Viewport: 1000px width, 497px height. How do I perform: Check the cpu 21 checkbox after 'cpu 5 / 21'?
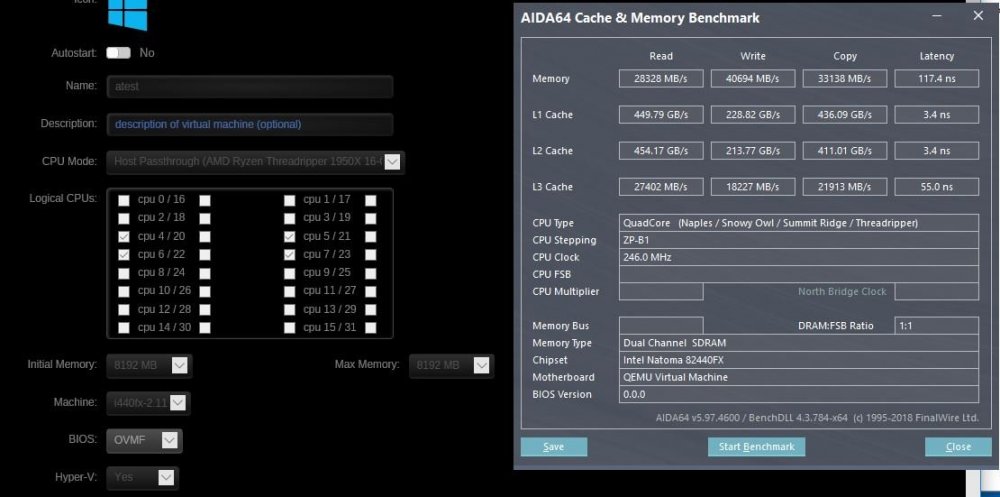(x=371, y=237)
